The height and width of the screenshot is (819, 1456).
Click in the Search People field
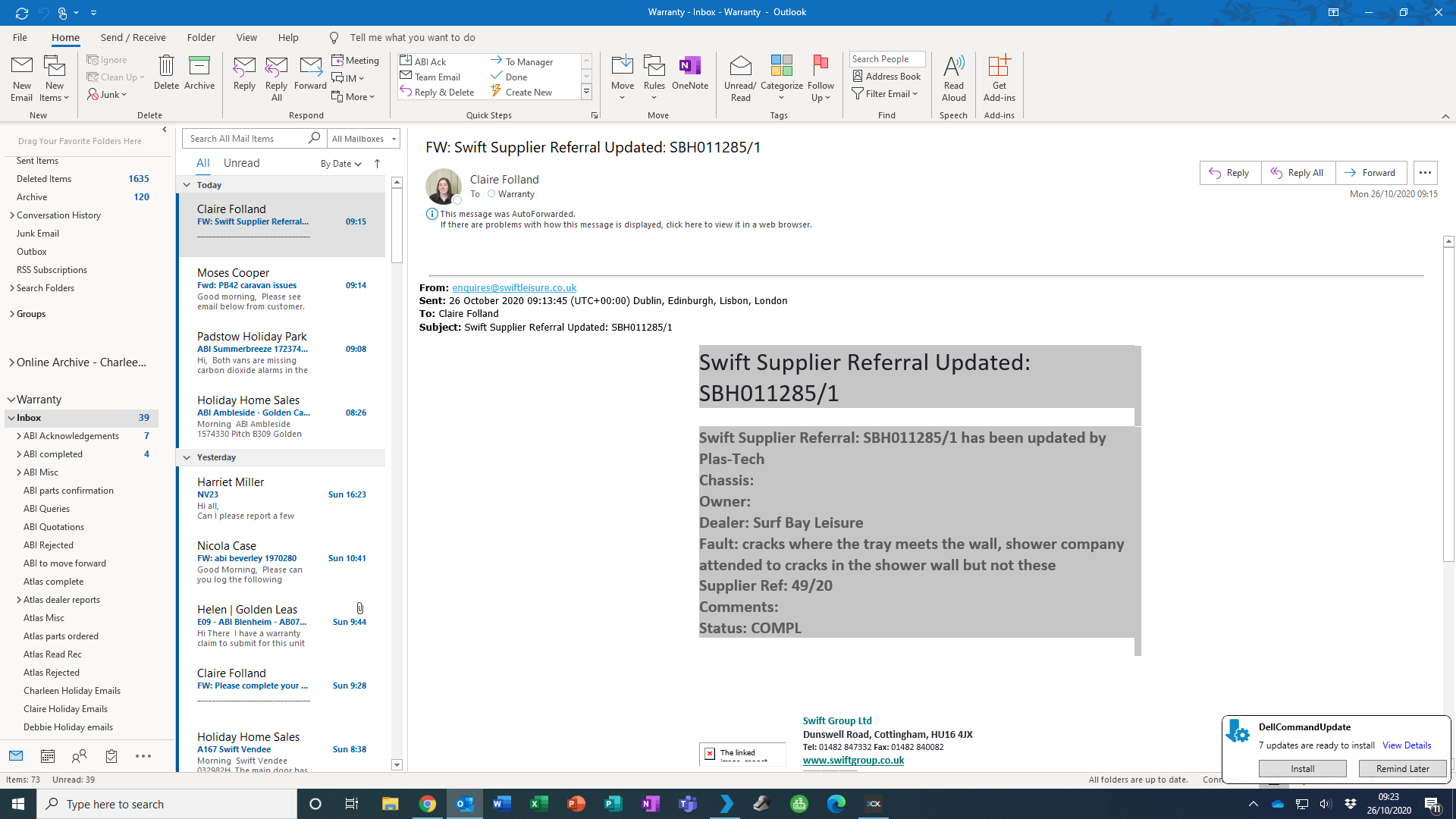pos(886,59)
